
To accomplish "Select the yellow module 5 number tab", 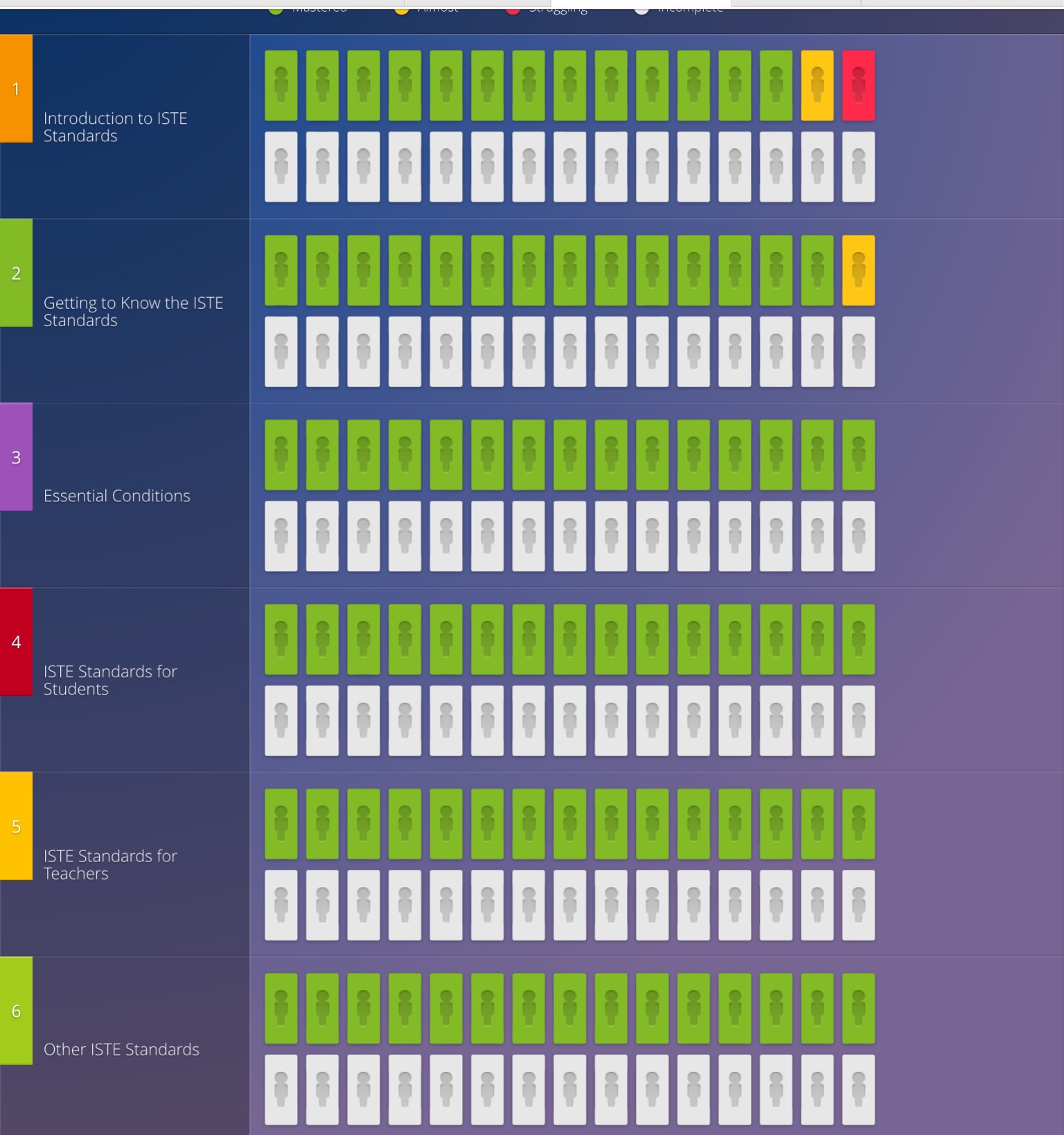I will click(16, 826).
